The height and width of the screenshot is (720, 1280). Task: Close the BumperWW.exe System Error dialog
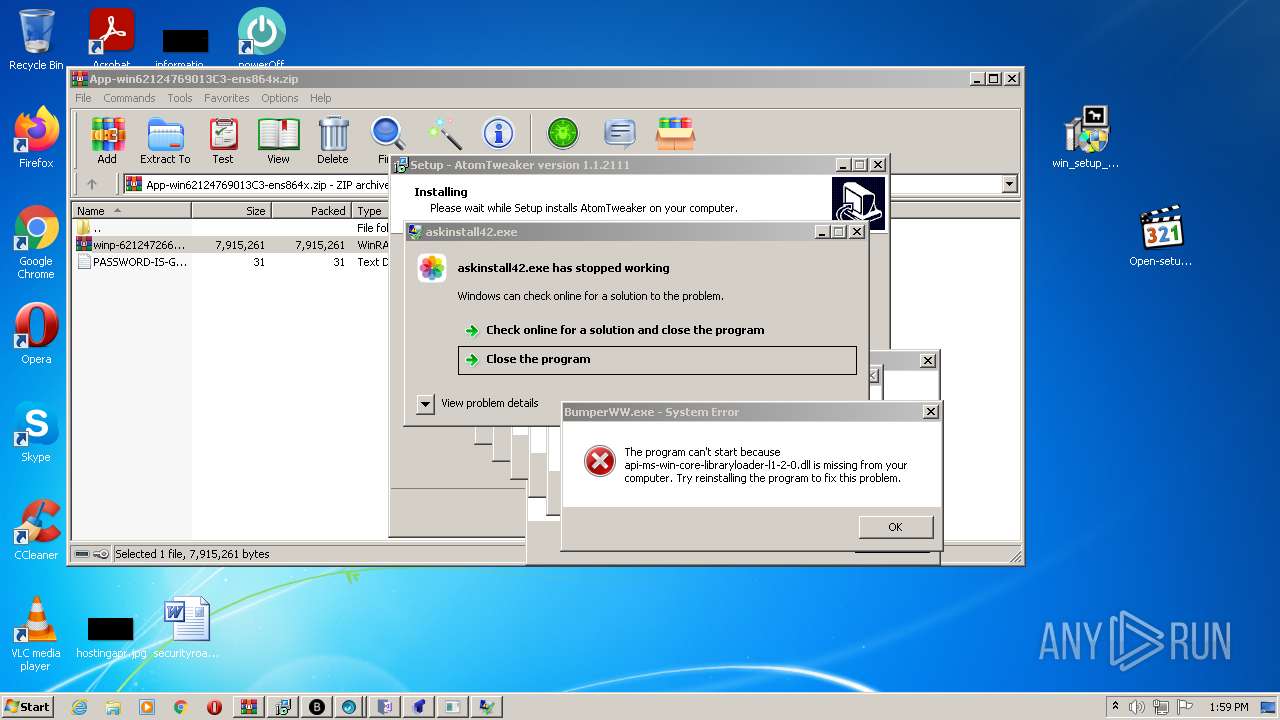pos(930,411)
